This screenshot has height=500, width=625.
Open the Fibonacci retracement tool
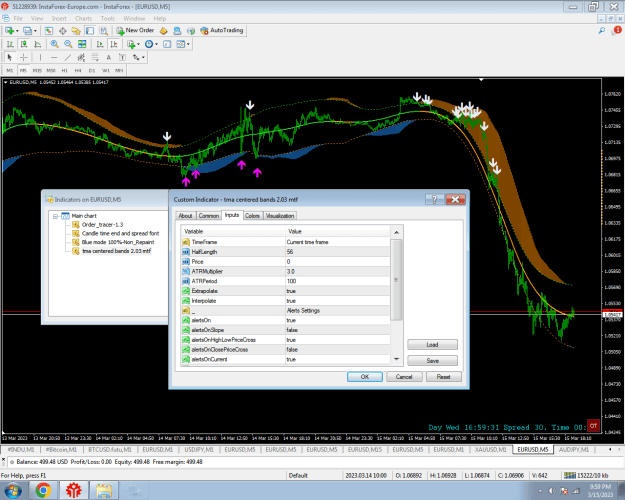pos(95,57)
